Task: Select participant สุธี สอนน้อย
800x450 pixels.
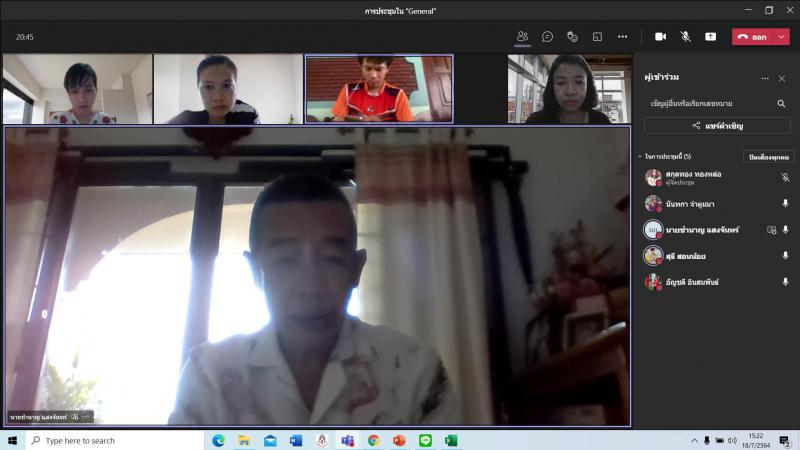Action: [717, 256]
